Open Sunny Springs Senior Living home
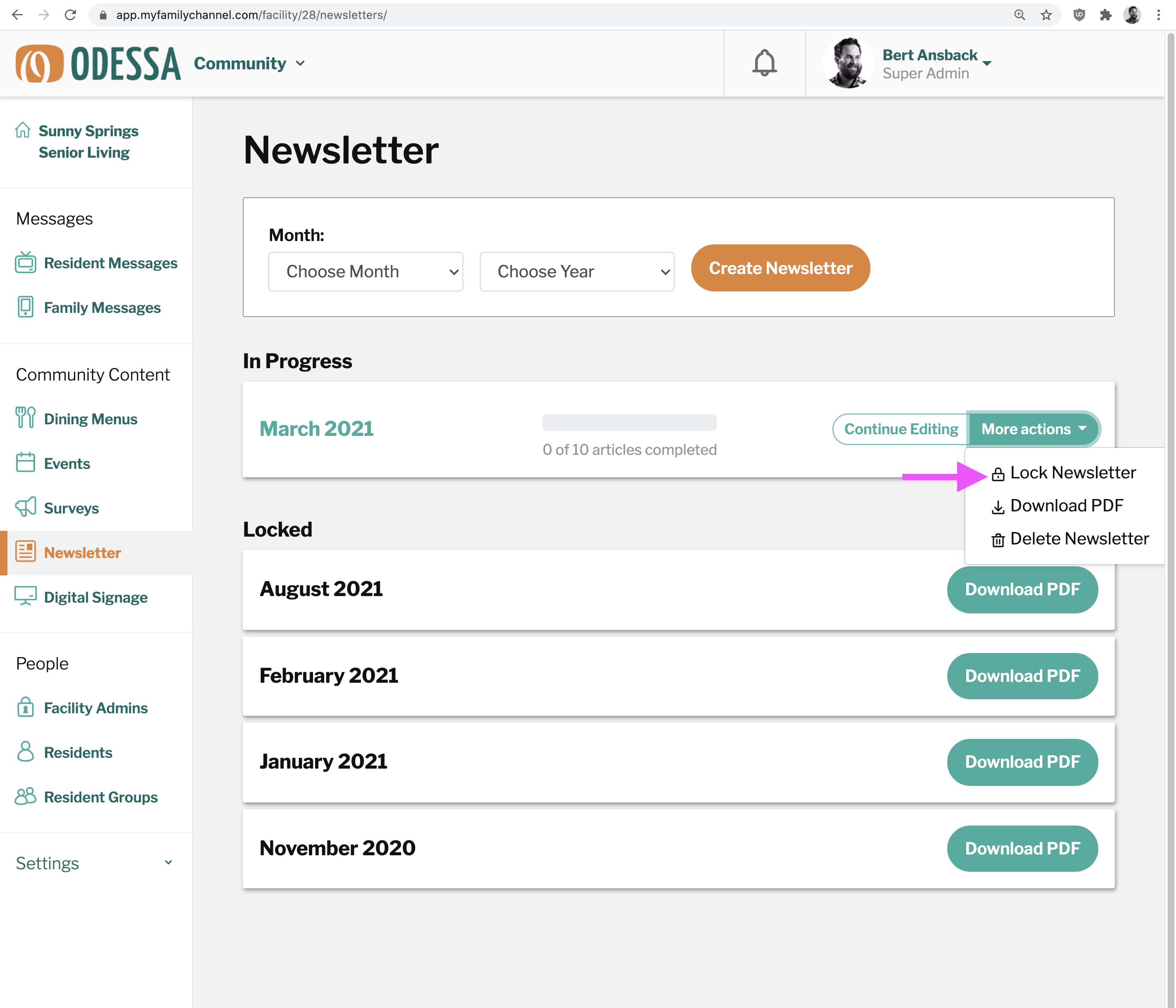Image resolution: width=1176 pixels, height=1008 pixels. coord(88,142)
